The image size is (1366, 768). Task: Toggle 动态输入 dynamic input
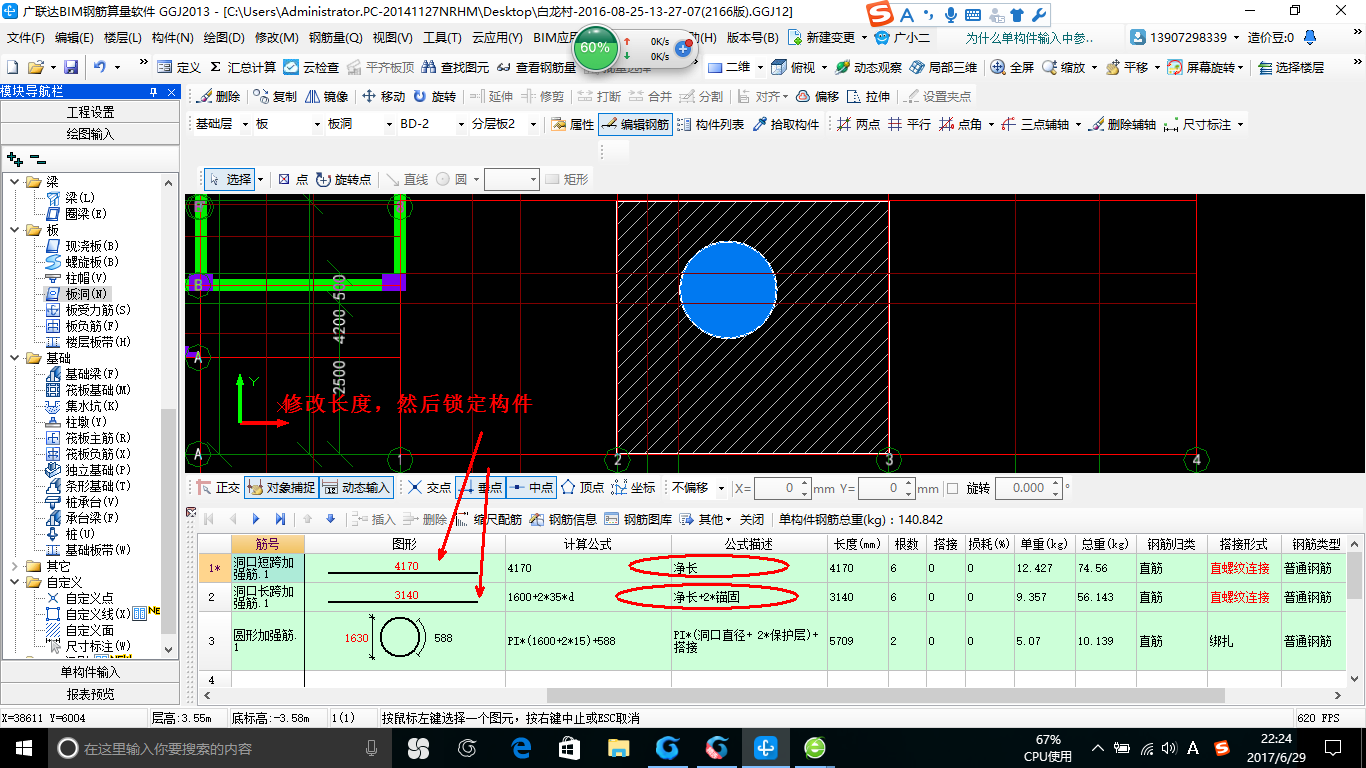click(356, 488)
